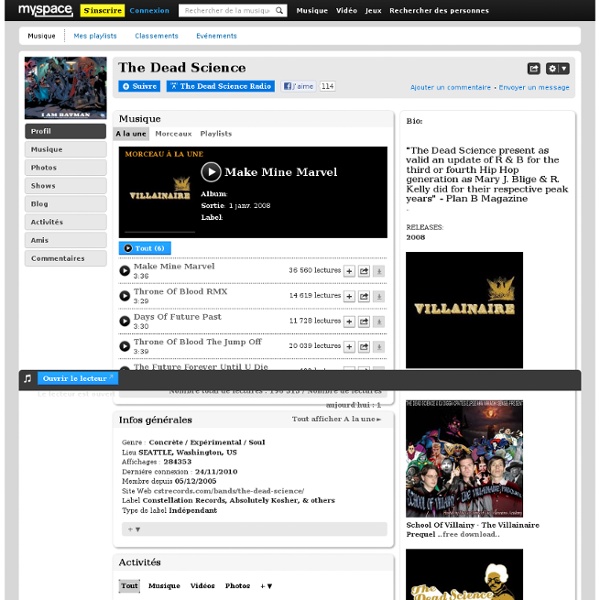Focus the music search field
600x600 pixels.
pyautogui.click(x=227, y=11)
